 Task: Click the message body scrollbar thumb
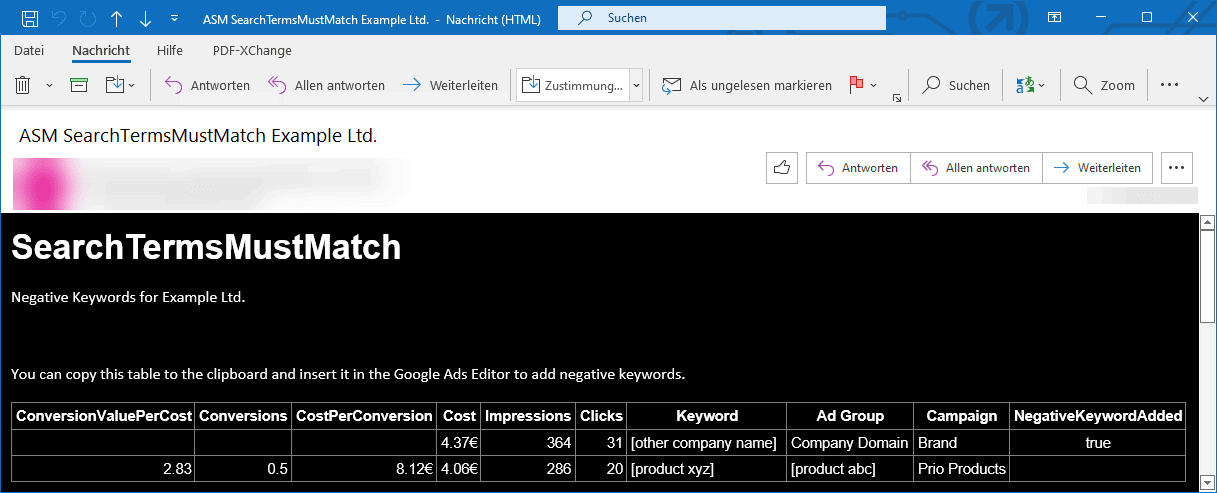[x=1207, y=277]
